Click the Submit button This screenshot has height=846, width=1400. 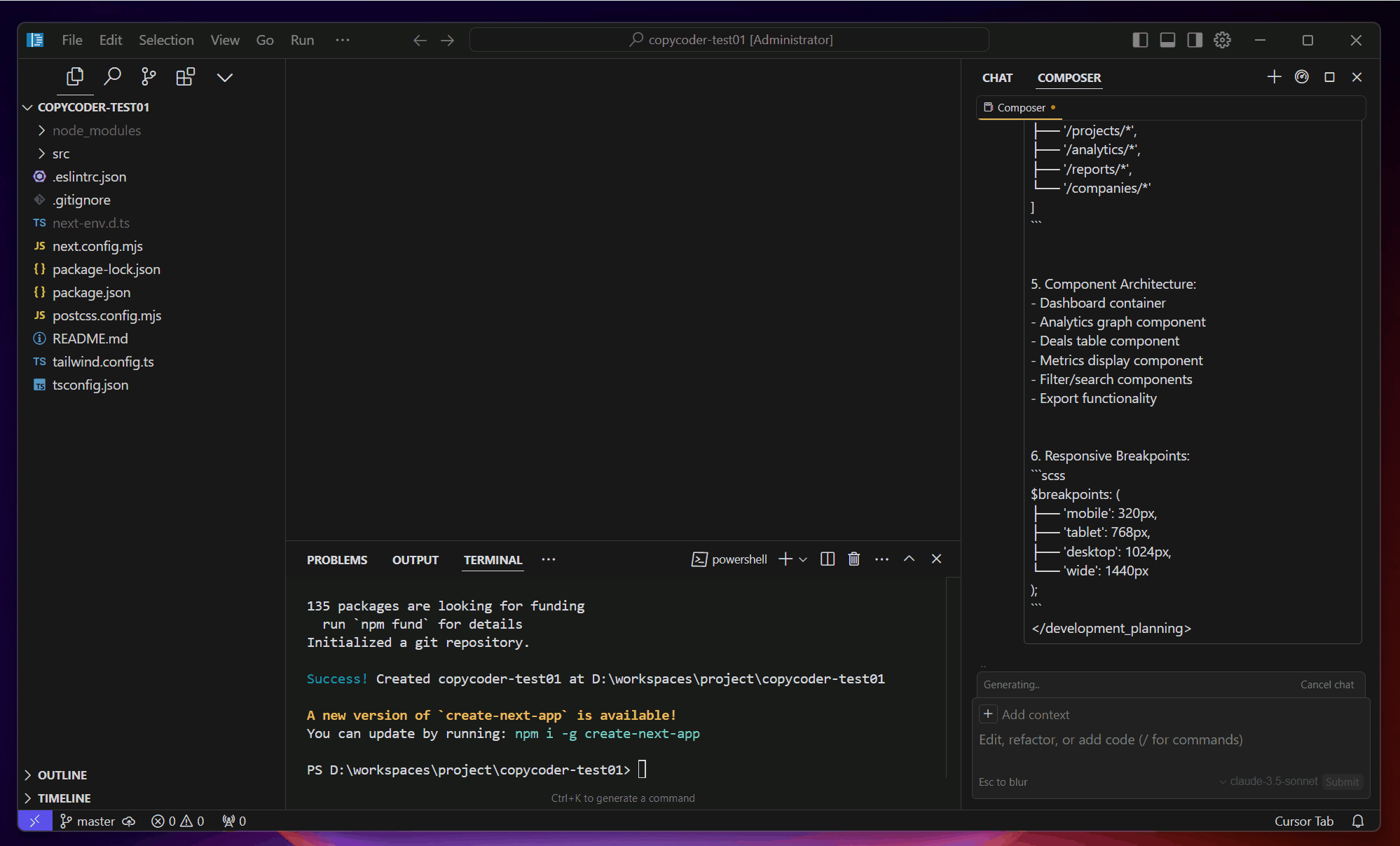(1342, 782)
